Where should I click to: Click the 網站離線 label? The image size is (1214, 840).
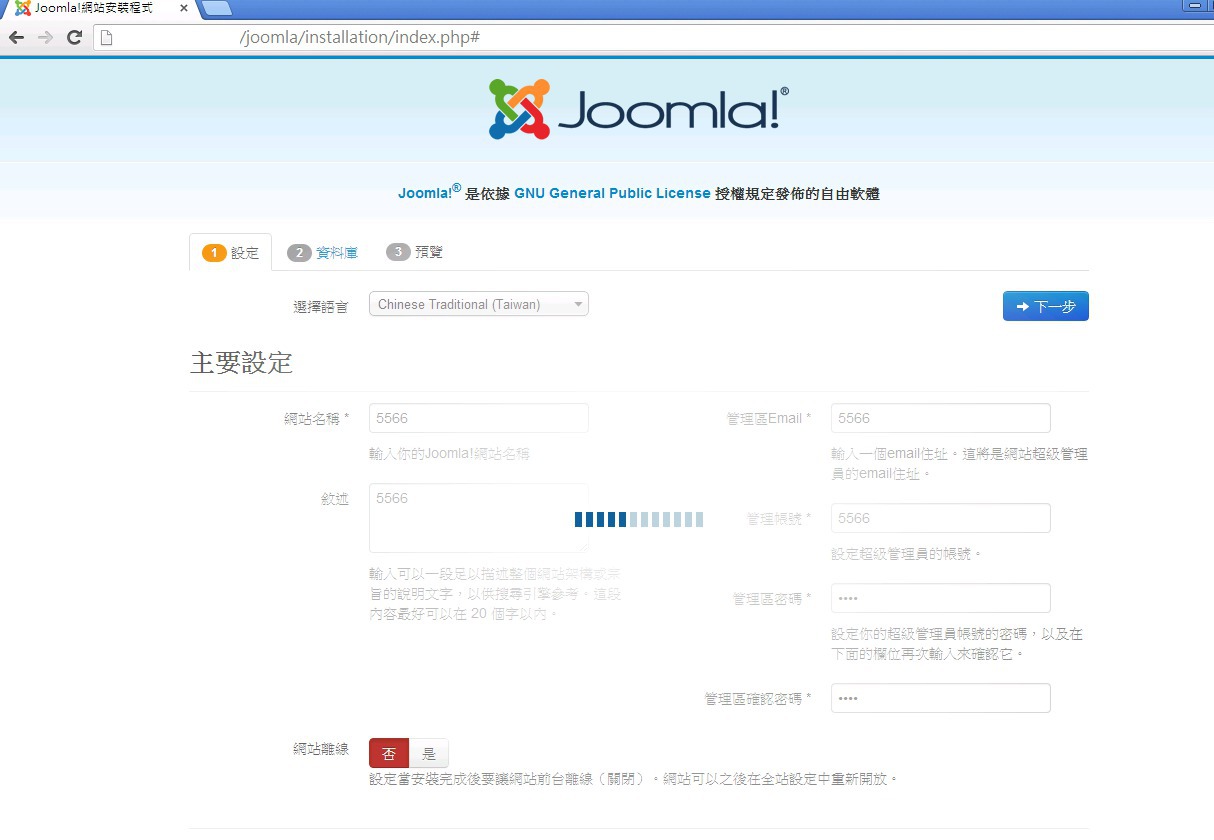click(x=321, y=748)
